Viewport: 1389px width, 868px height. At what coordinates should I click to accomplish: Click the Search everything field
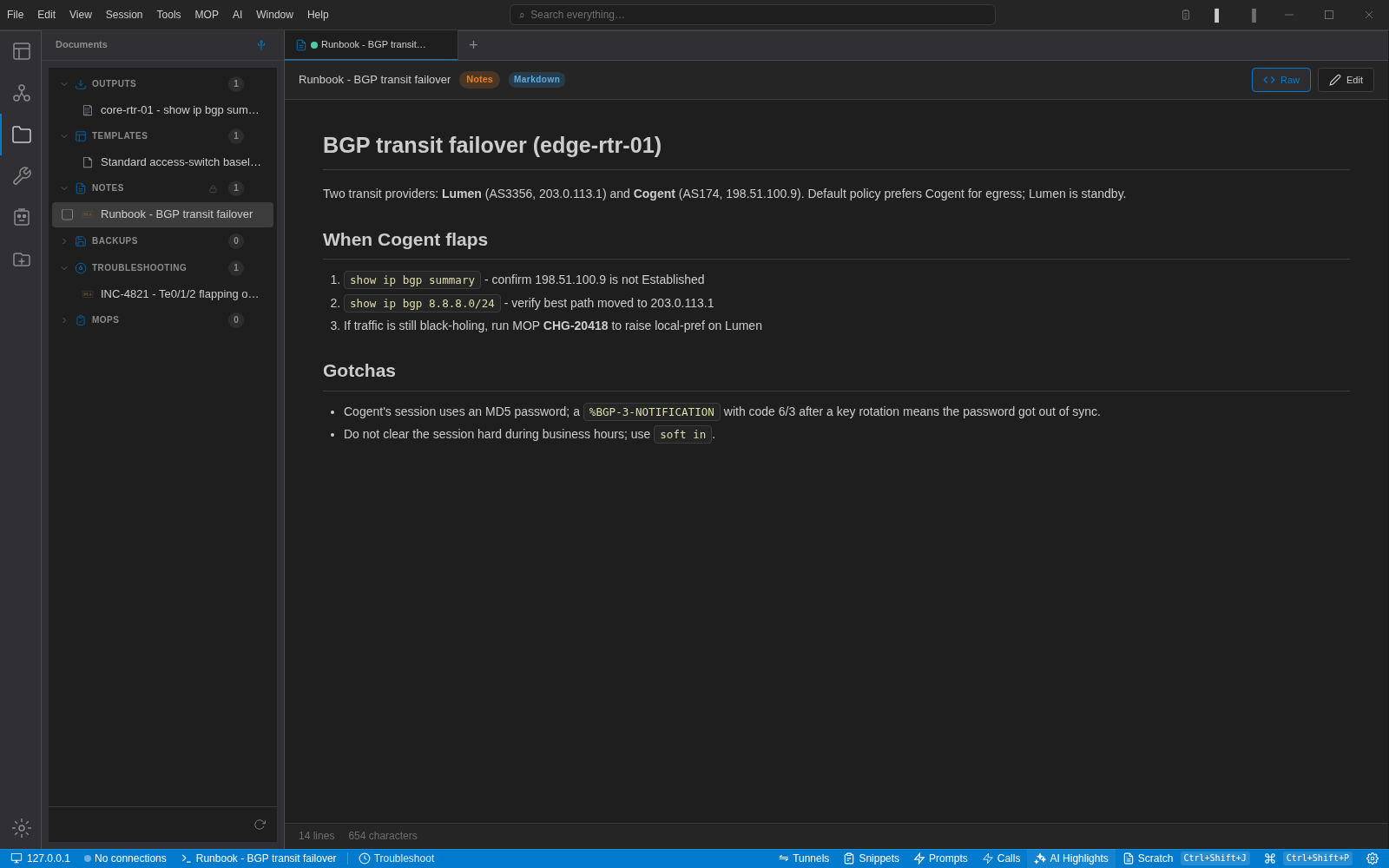[753, 15]
